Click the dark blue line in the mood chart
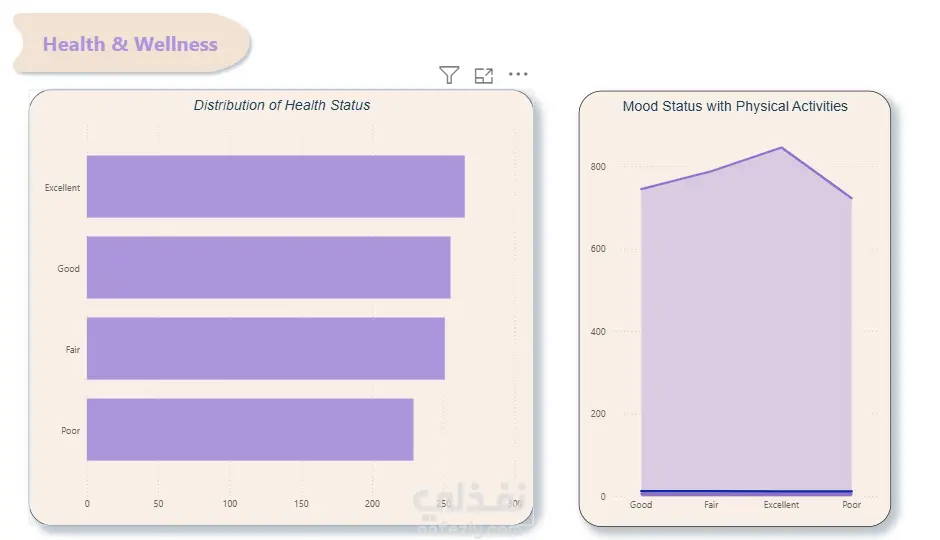The width and height of the screenshot is (940, 540). 745,491
